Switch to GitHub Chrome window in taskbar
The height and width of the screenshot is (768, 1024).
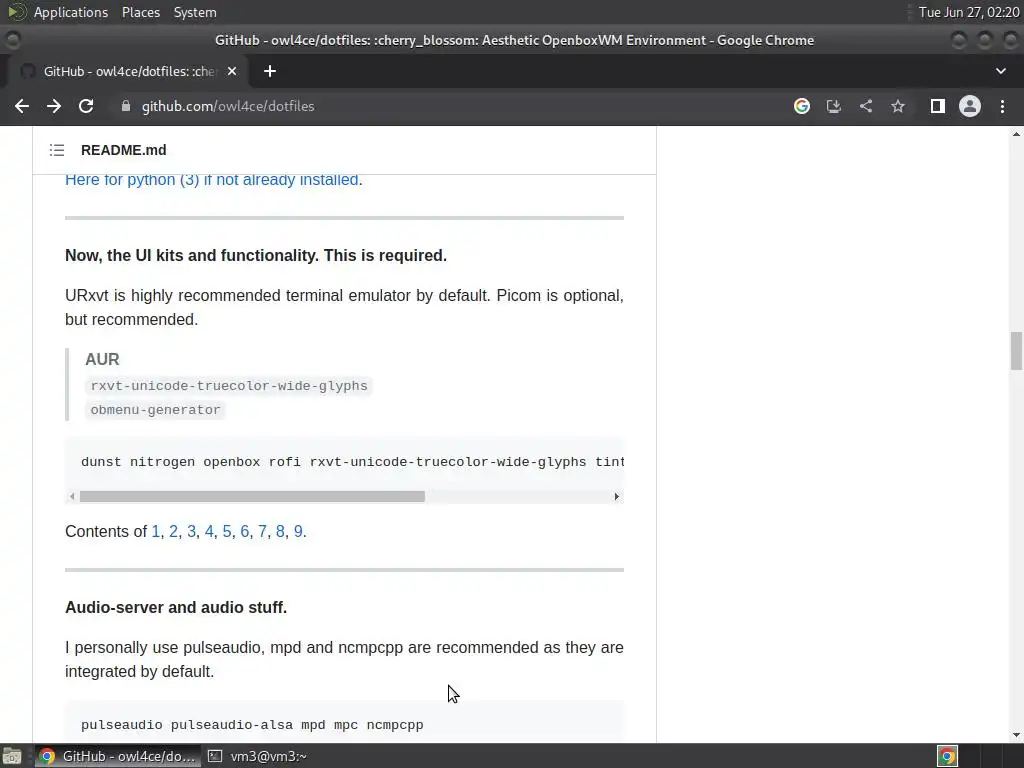pos(118,756)
